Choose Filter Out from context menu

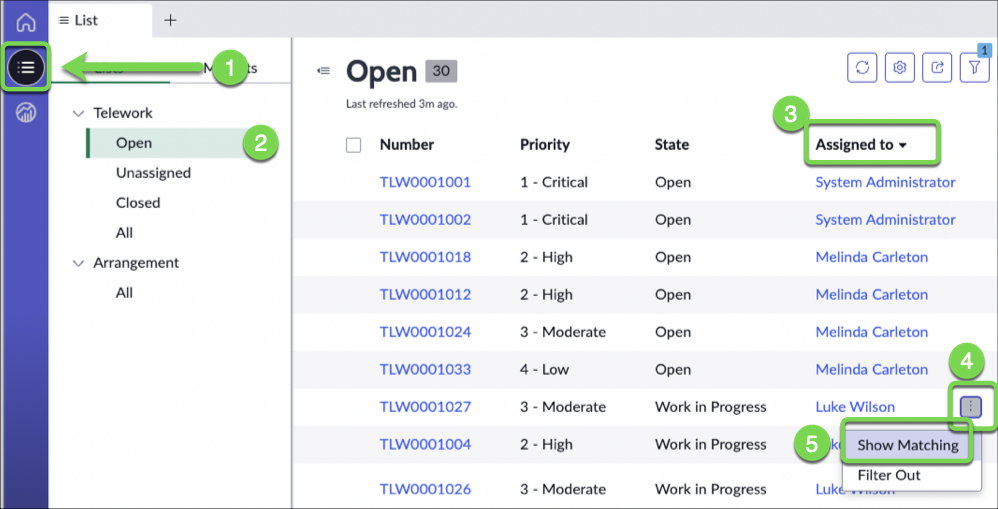coord(888,475)
